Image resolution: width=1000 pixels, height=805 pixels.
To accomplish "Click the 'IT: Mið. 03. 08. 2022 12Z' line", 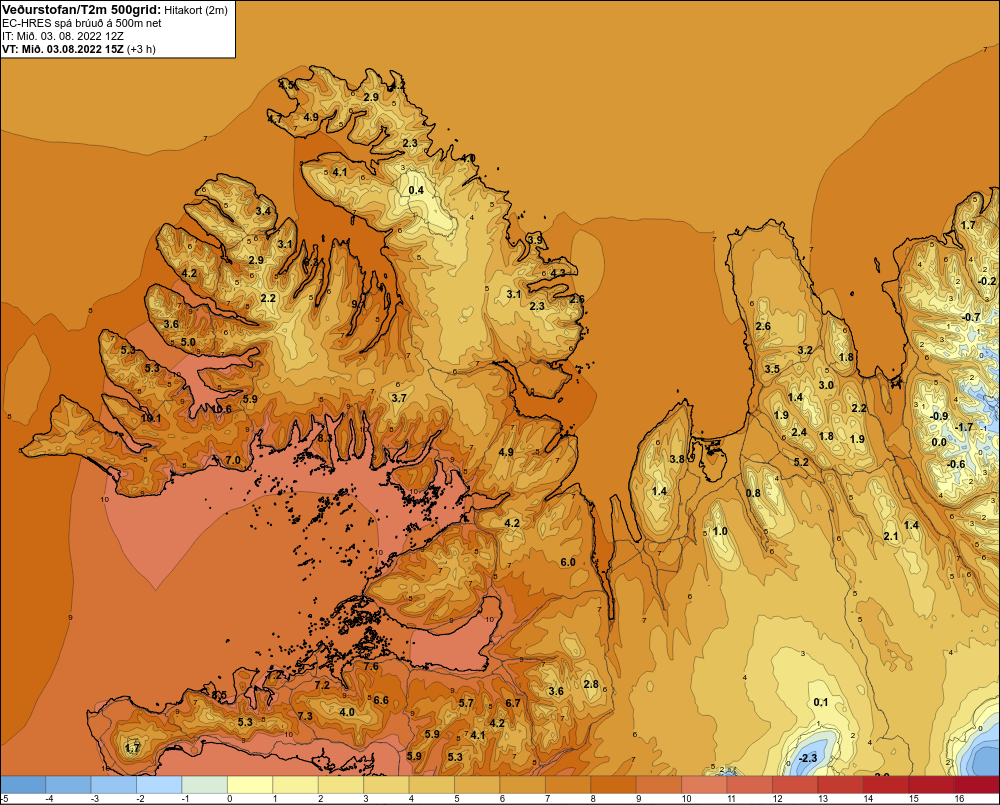I will pos(62,36).
